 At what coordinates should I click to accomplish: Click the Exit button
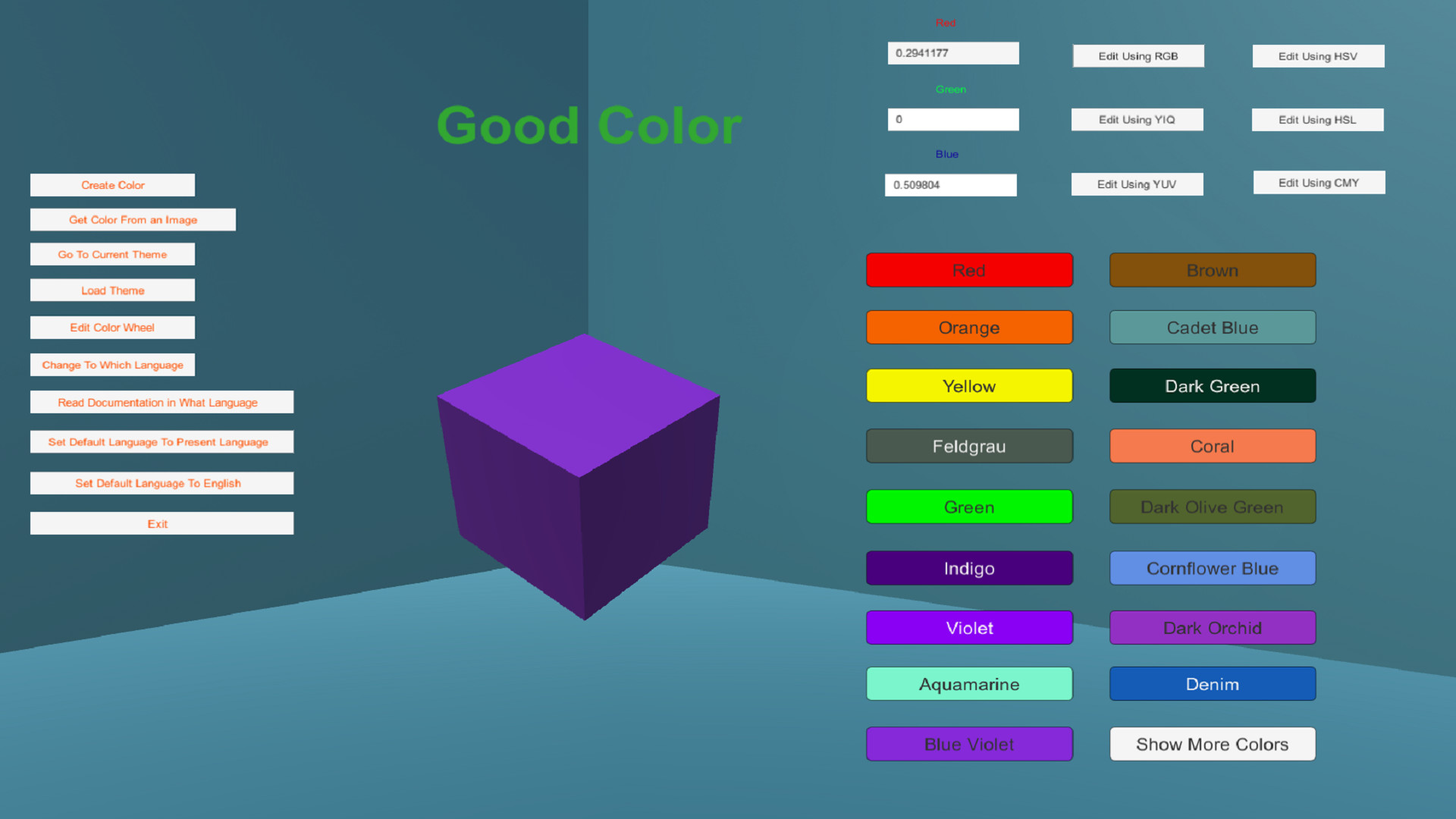point(161,523)
